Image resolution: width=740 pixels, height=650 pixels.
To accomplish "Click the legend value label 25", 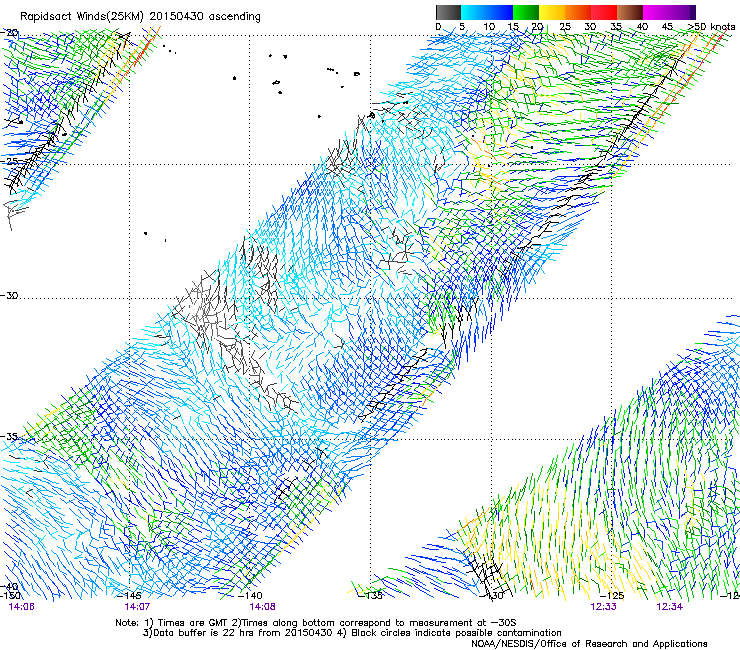I will click(x=565, y=27).
